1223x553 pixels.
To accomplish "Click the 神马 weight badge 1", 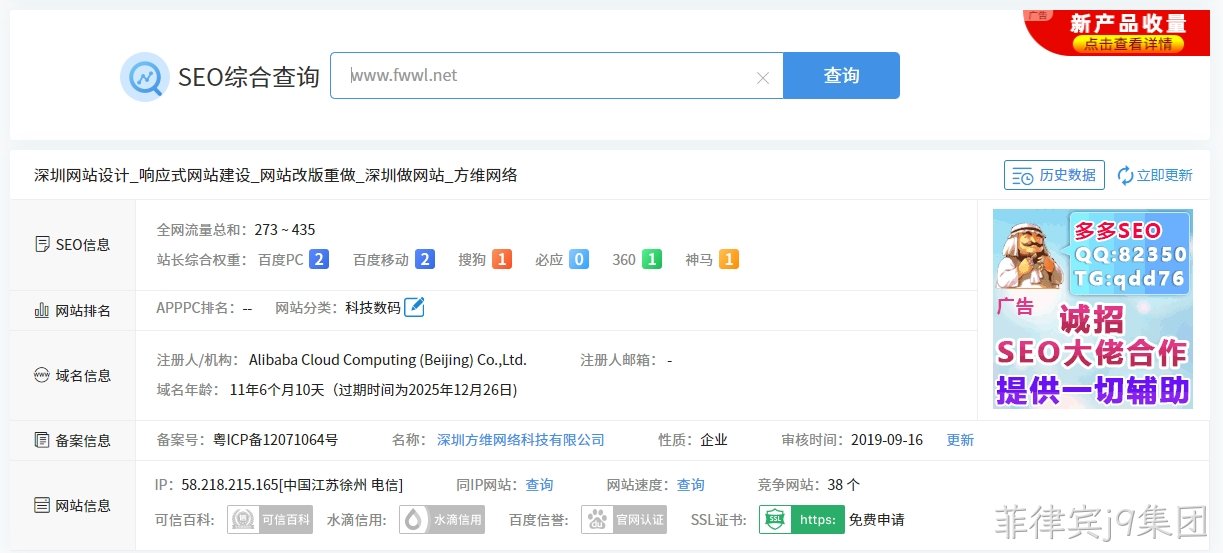I will pos(728,260).
